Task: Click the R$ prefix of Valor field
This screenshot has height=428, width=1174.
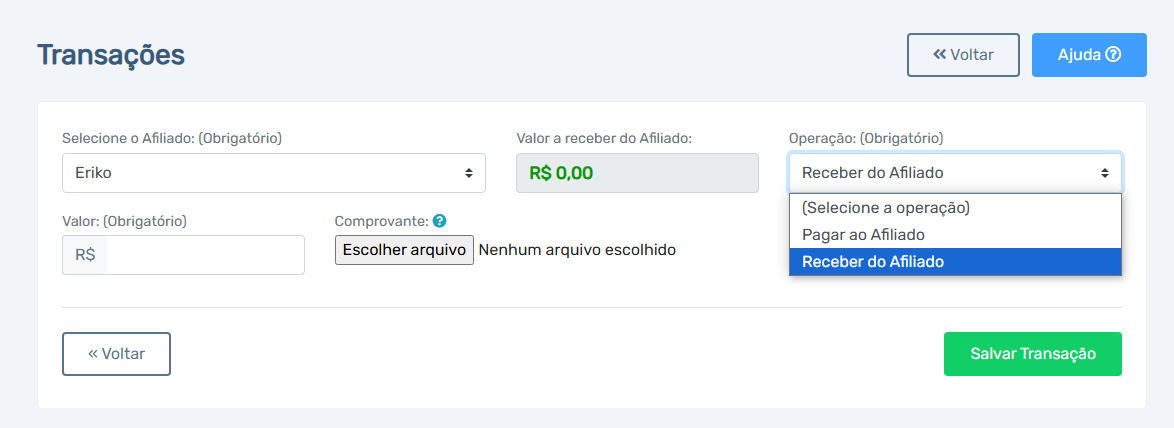Action: (85, 255)
